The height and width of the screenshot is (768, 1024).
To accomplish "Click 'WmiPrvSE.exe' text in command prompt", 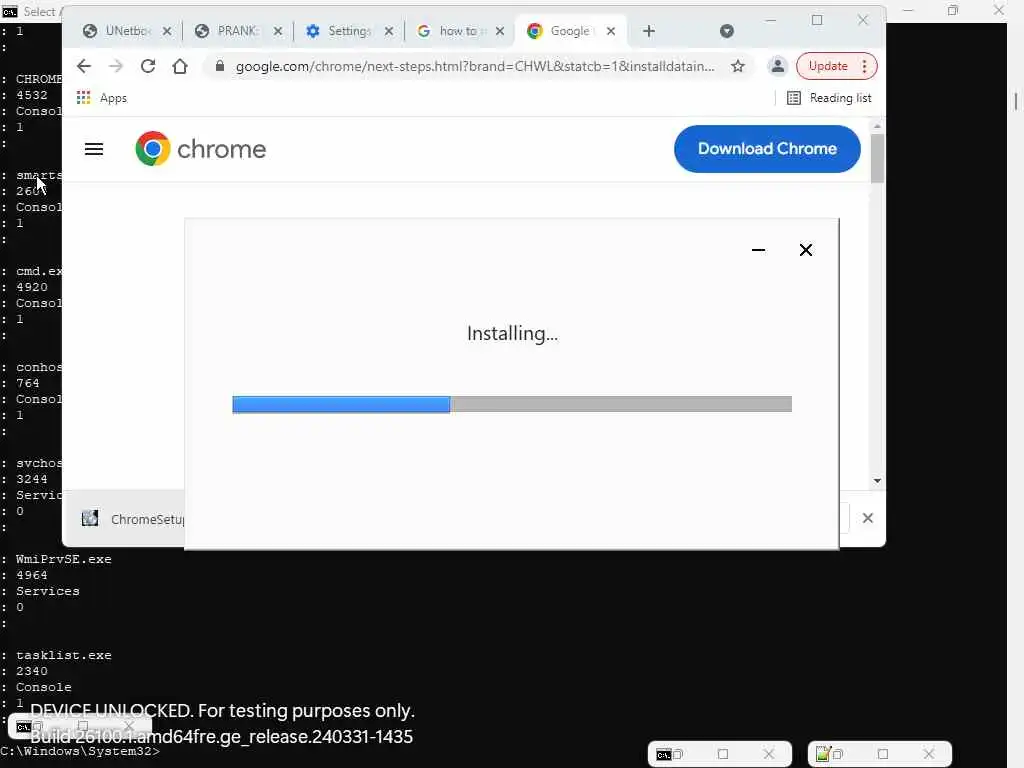I will tap(64, 559).
